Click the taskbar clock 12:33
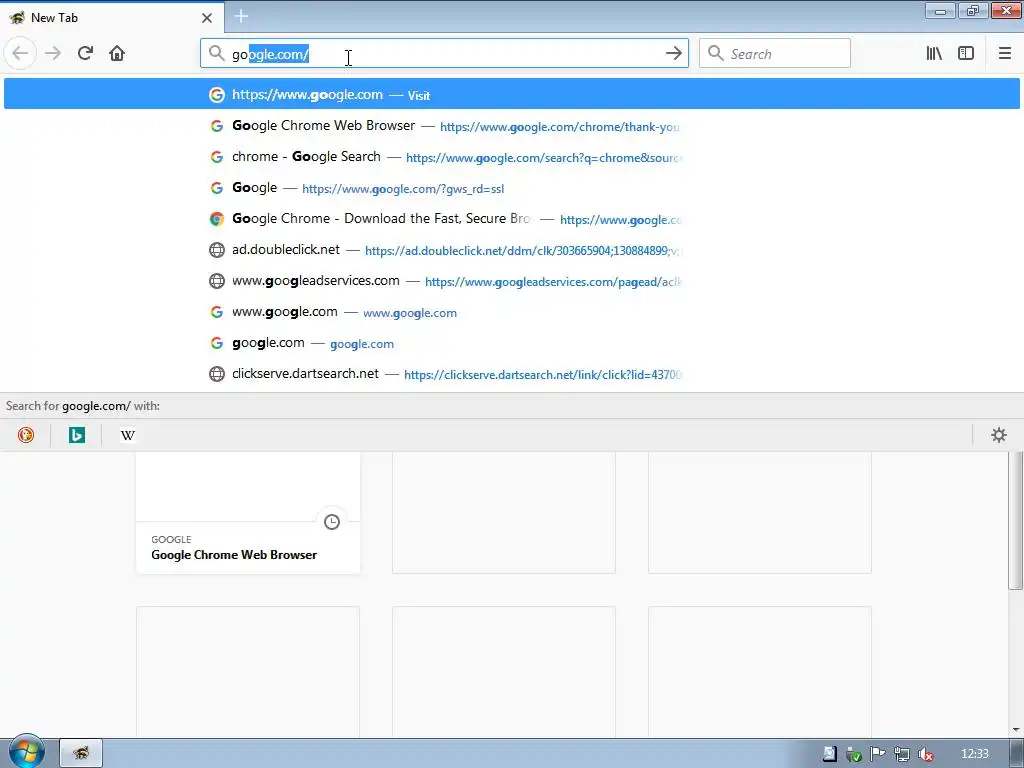The height and width of the screenshot is (768, 1024). click(974, 754)
